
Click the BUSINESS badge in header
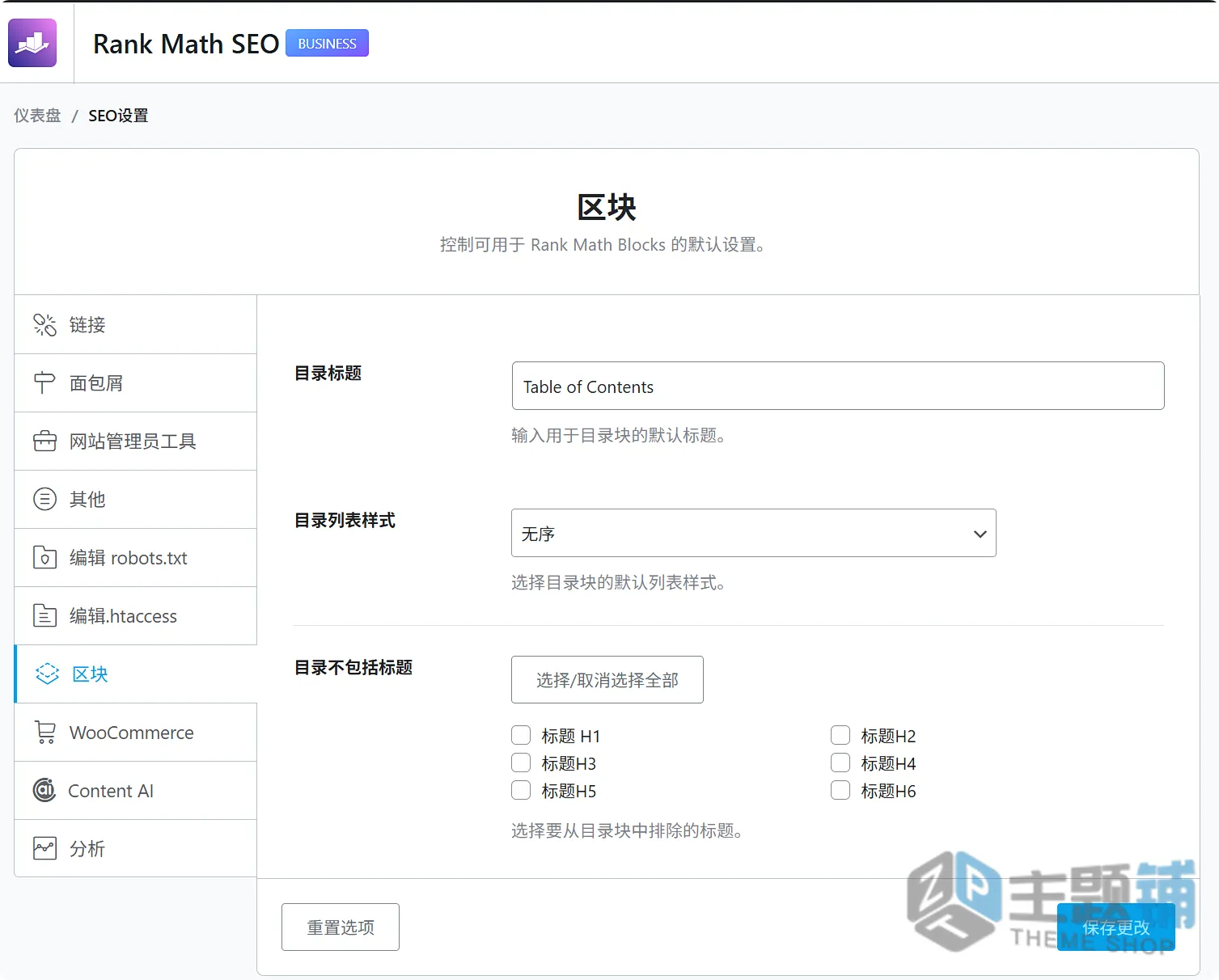click(x=327, y=44)
